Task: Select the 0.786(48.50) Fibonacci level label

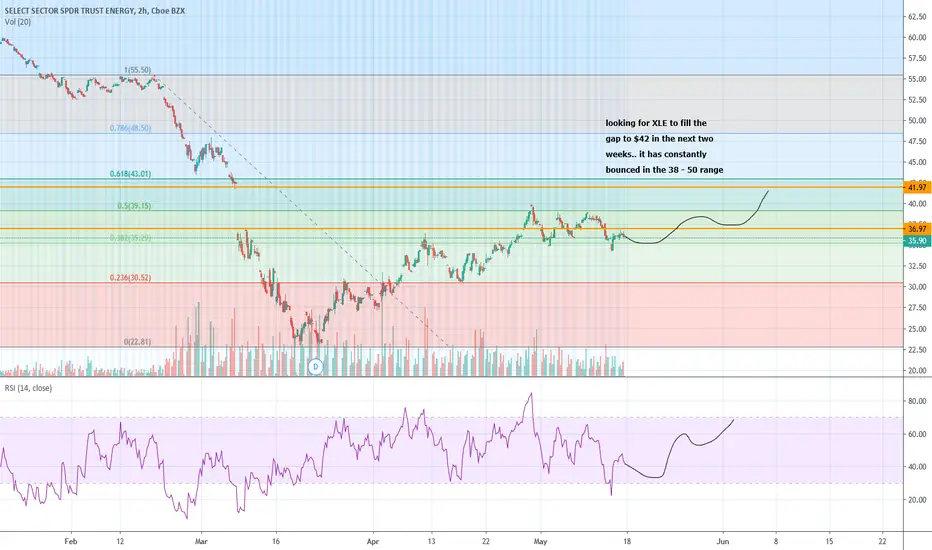Action: pos(130,128)
